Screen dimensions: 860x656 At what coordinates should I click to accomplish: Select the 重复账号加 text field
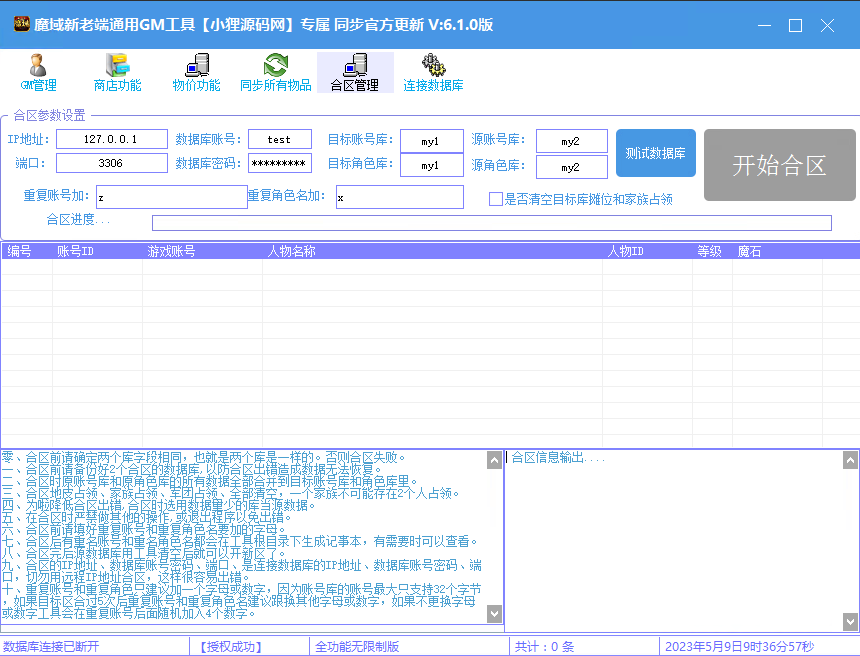click(171, 197)
